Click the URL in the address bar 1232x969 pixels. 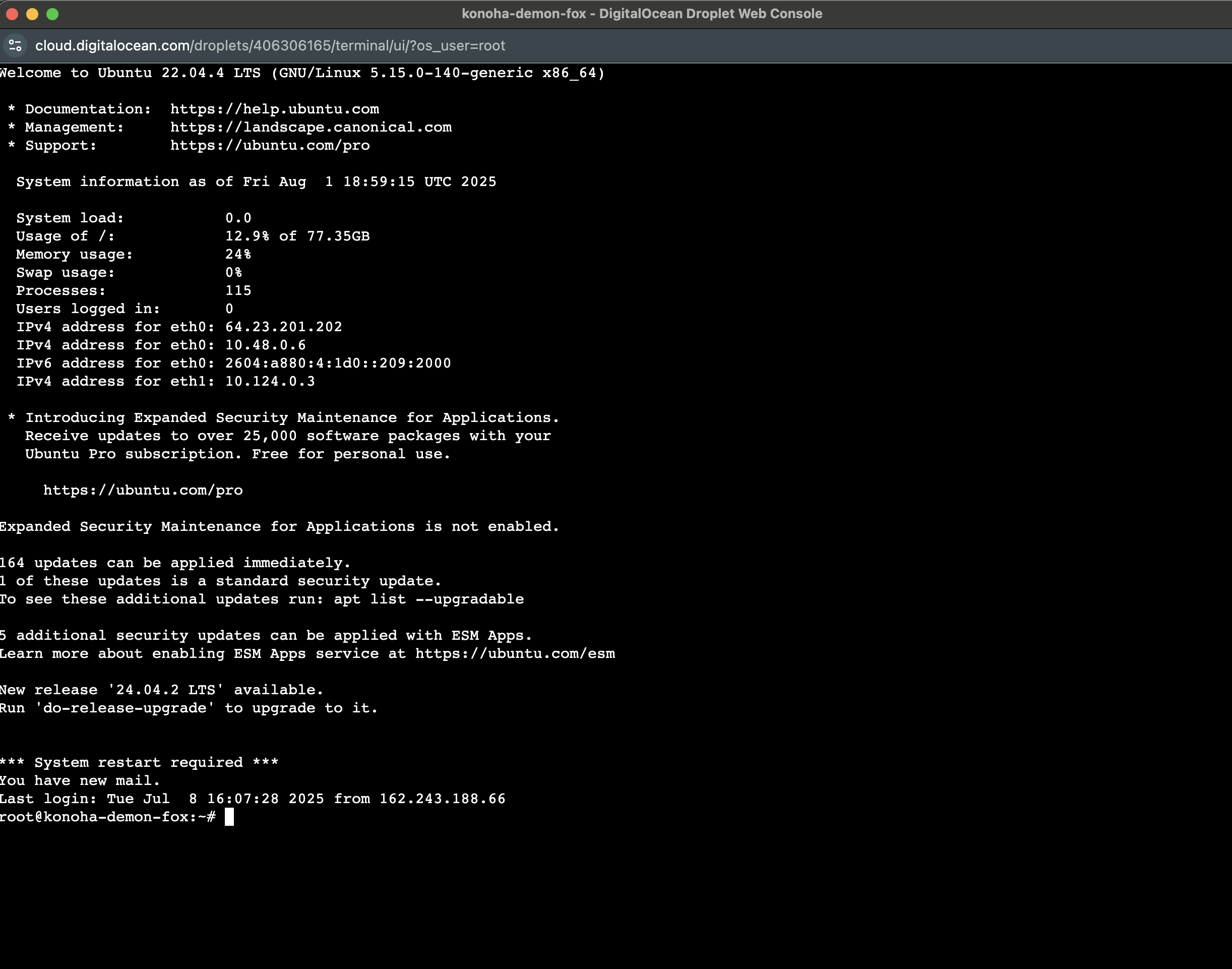click(x=270, y=45)
